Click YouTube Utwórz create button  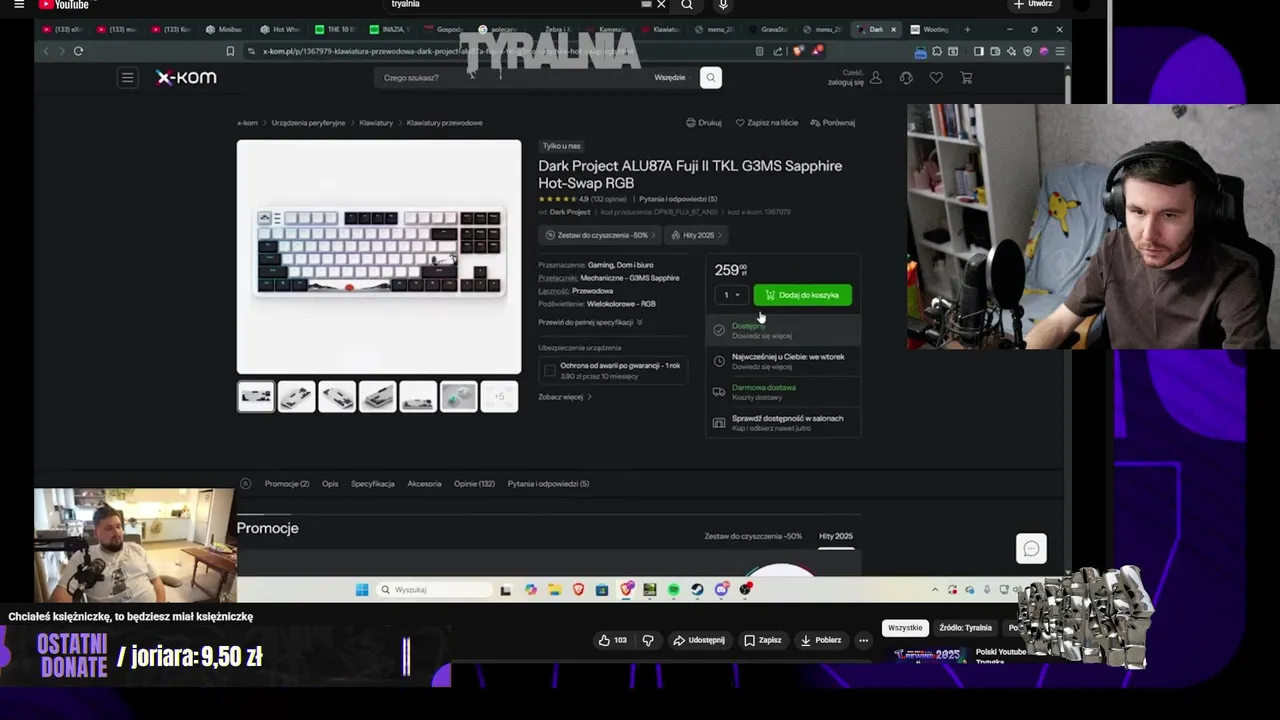(x=1034, y=4)
